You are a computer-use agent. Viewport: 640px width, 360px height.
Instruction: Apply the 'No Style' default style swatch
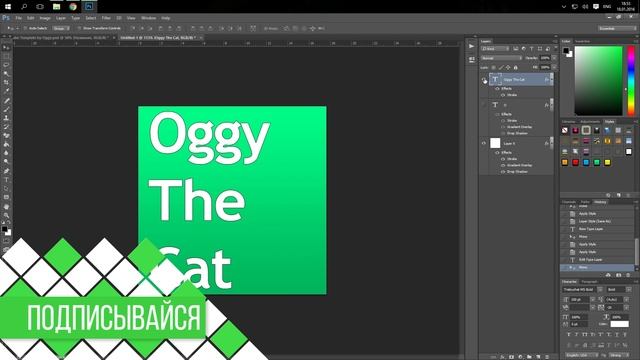564,130
